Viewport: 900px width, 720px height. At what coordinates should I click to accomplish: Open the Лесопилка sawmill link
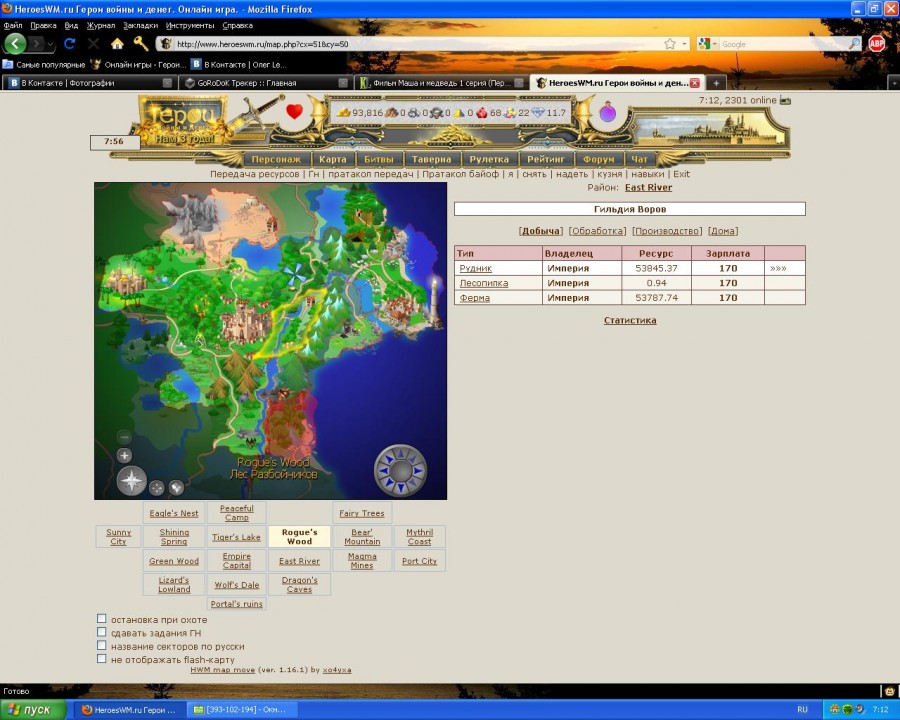(x=484, y=283)
